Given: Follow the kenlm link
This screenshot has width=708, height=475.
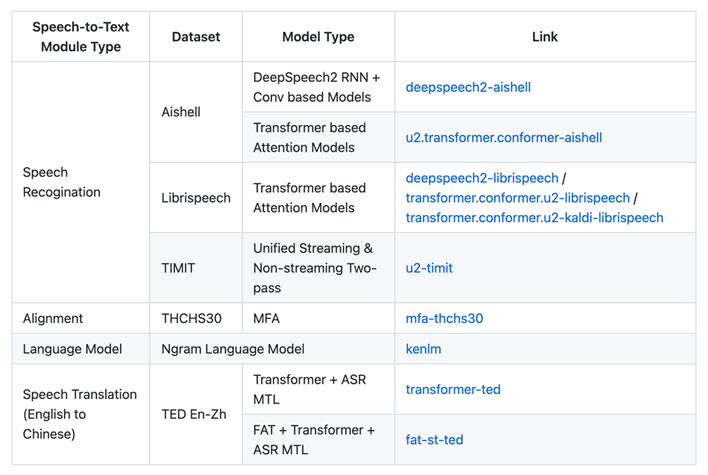Looking at the screenshot, I should click(x=423, y=349).
